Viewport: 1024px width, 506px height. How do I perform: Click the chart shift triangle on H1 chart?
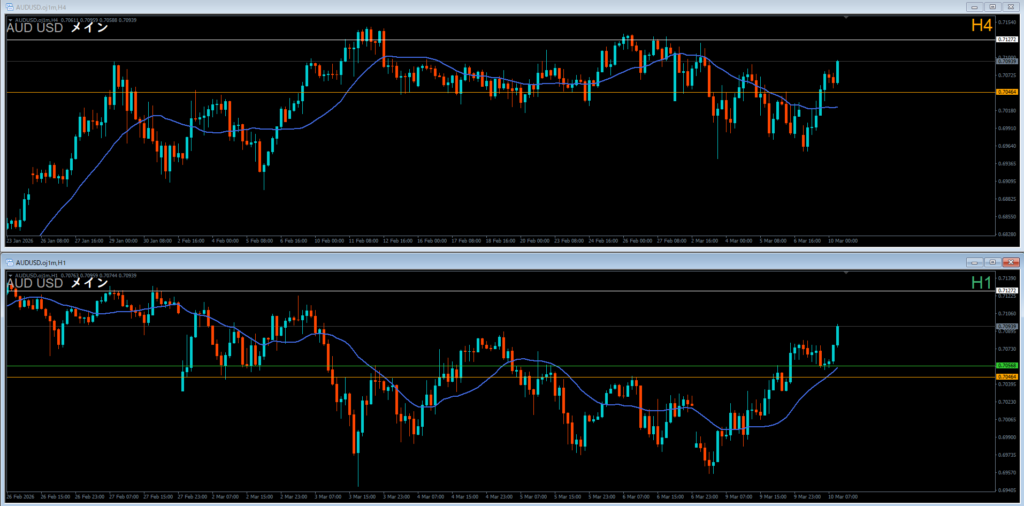click(846, 272)
